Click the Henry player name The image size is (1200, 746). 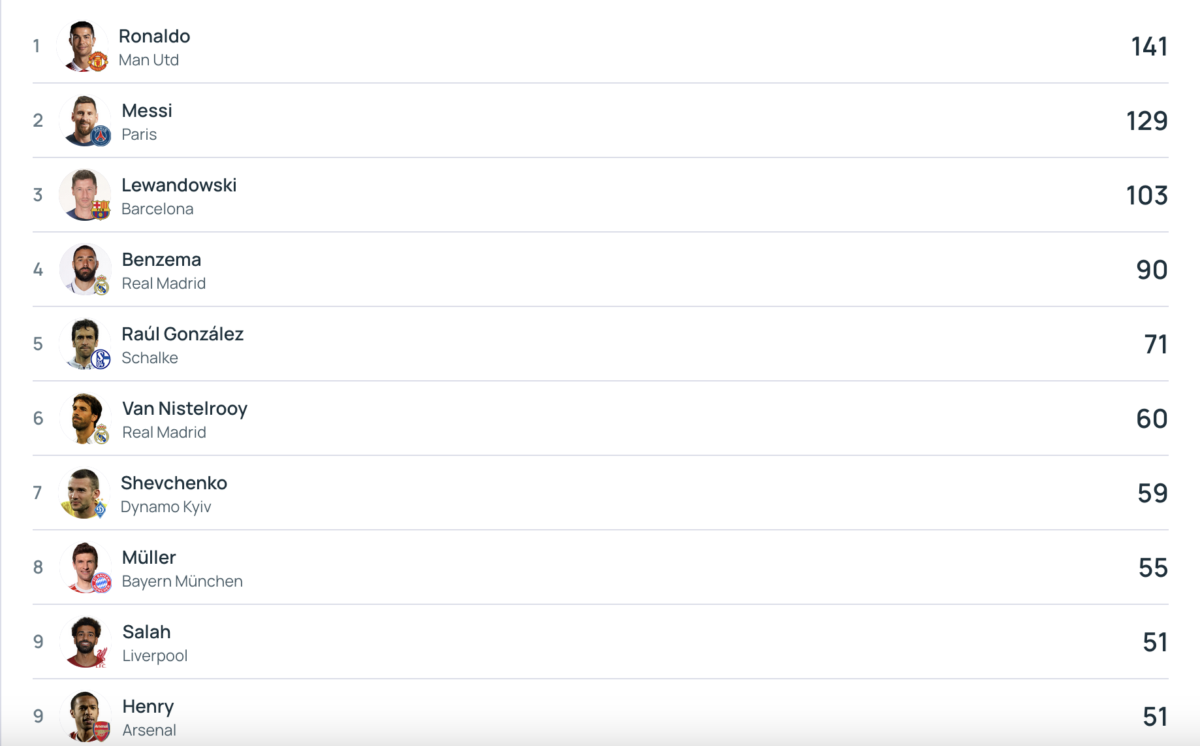(x=148, y=706)
